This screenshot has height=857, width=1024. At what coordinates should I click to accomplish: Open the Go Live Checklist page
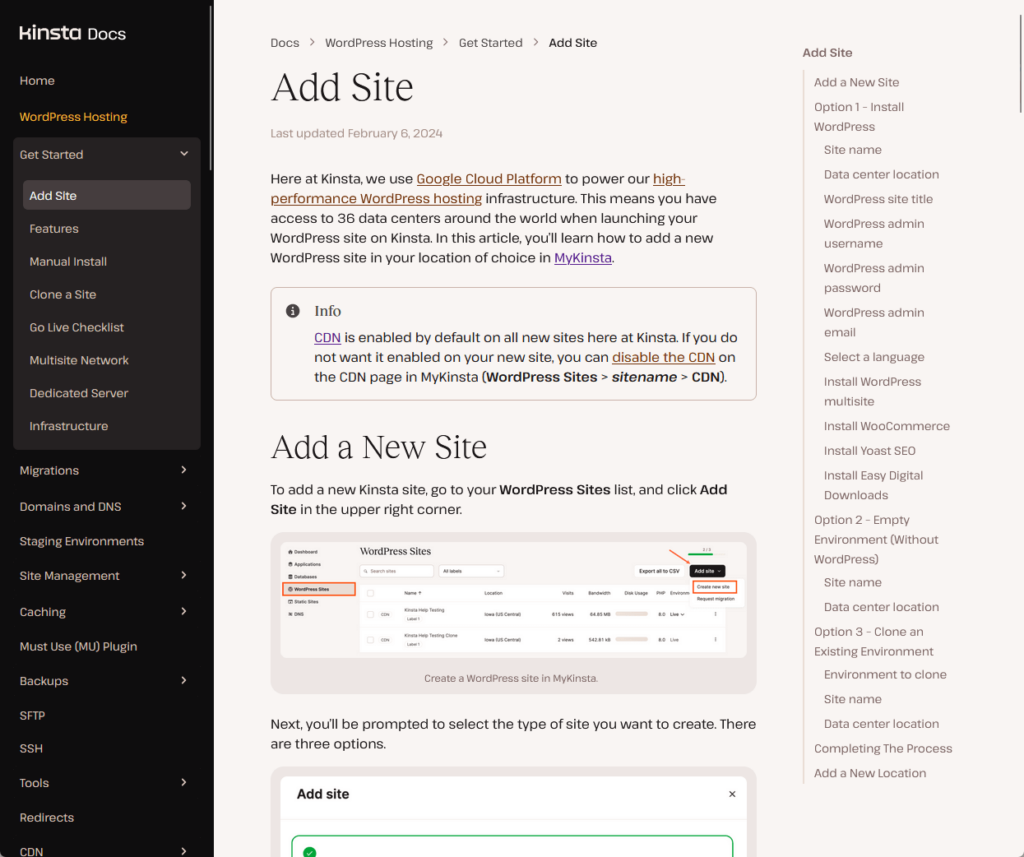click(76, 327)
